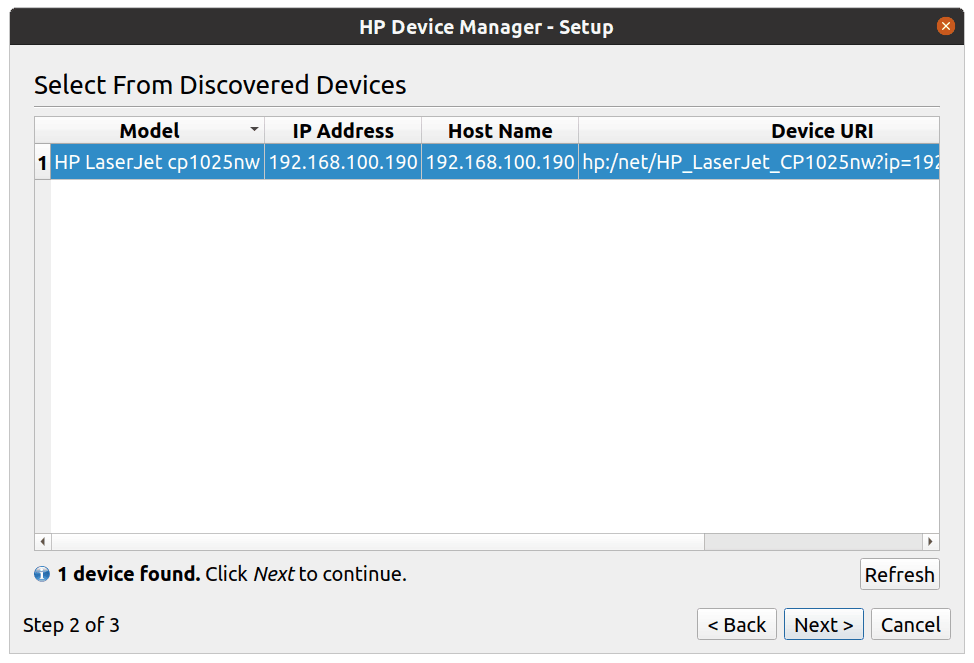Click the hp:/net/HP_LaserJet_CP1025nw device URI cell
This screenshot has height=663, width=974.
759,162
